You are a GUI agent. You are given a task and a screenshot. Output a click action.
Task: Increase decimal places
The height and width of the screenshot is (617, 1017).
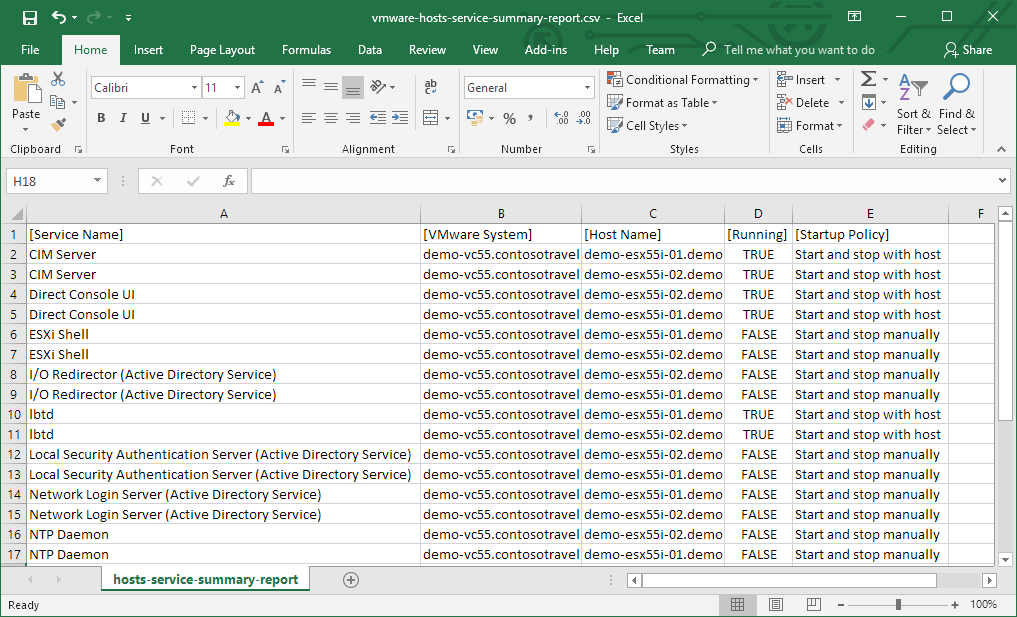point(561,118)
